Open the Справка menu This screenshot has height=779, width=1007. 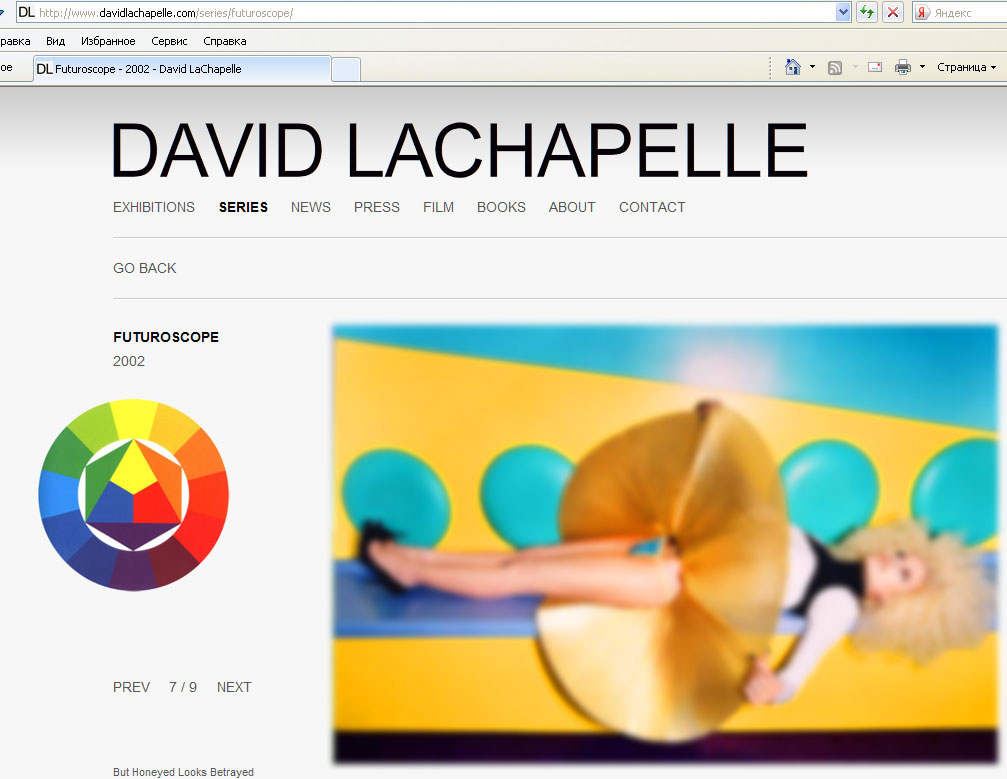pos(225,41)
